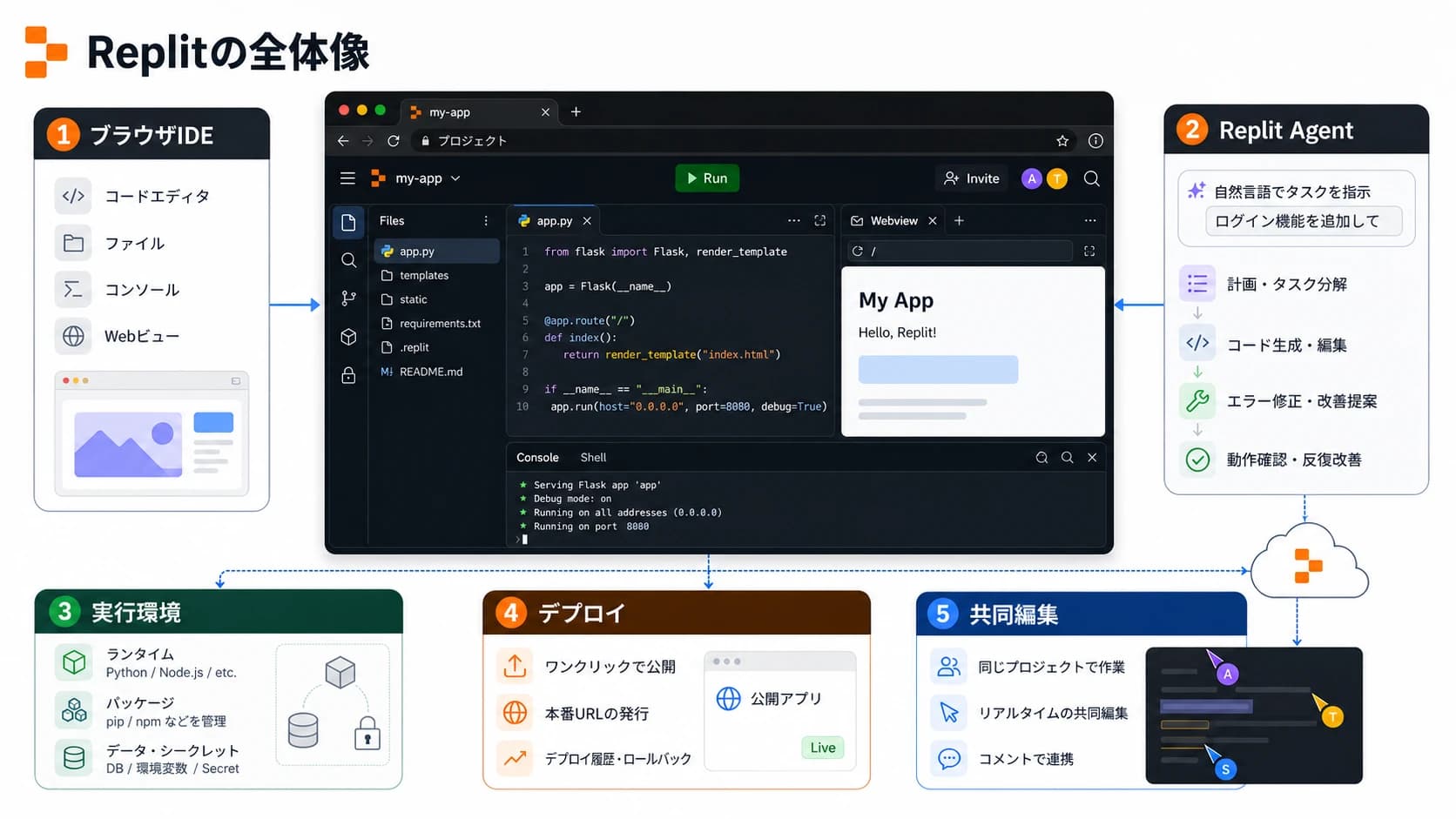This screenshot has height=819, width=1456.
Task: Open the browser info circle icon
Action: click(1095, 141)
